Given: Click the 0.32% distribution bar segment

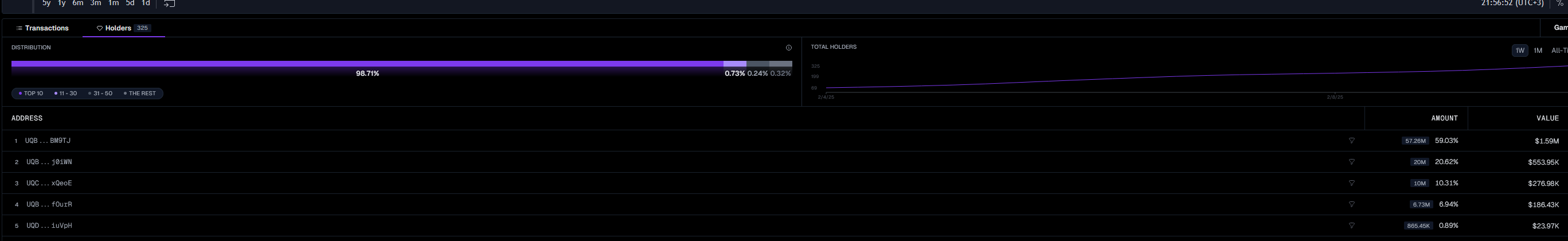Looking at the screenshot, I should (x=781, y=64).
